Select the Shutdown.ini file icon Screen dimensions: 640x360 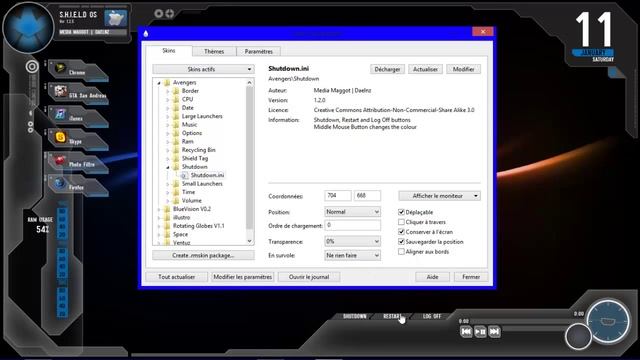click(184, 175)
